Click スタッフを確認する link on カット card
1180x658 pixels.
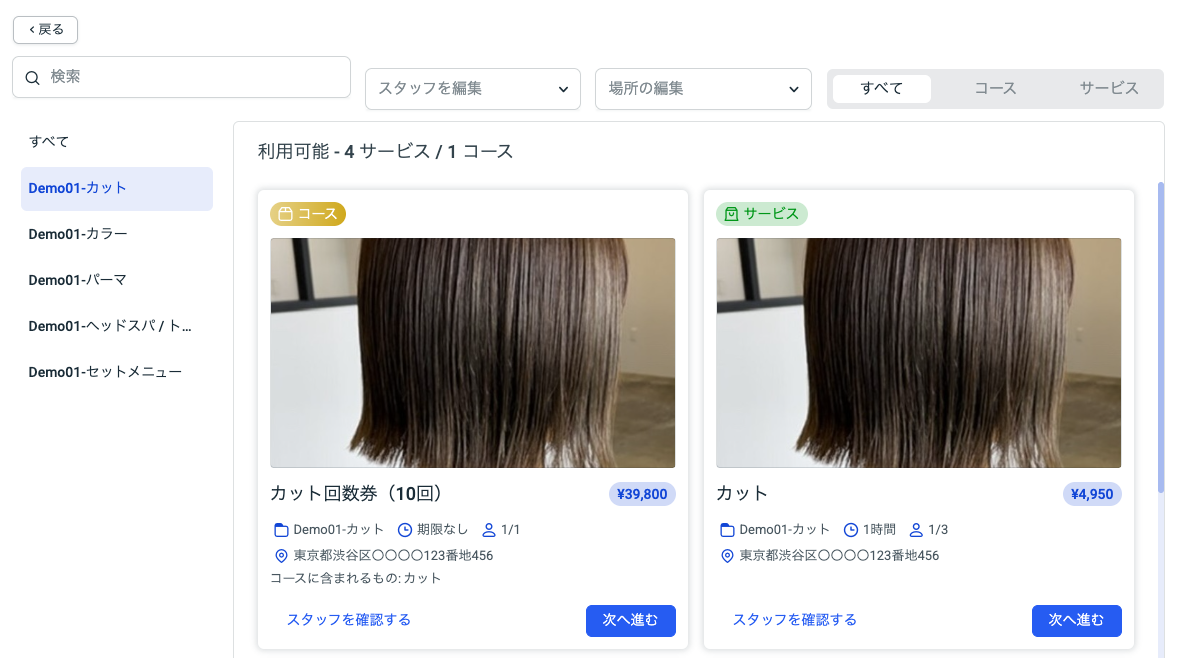pyautogui.click(x=795, y=620)
